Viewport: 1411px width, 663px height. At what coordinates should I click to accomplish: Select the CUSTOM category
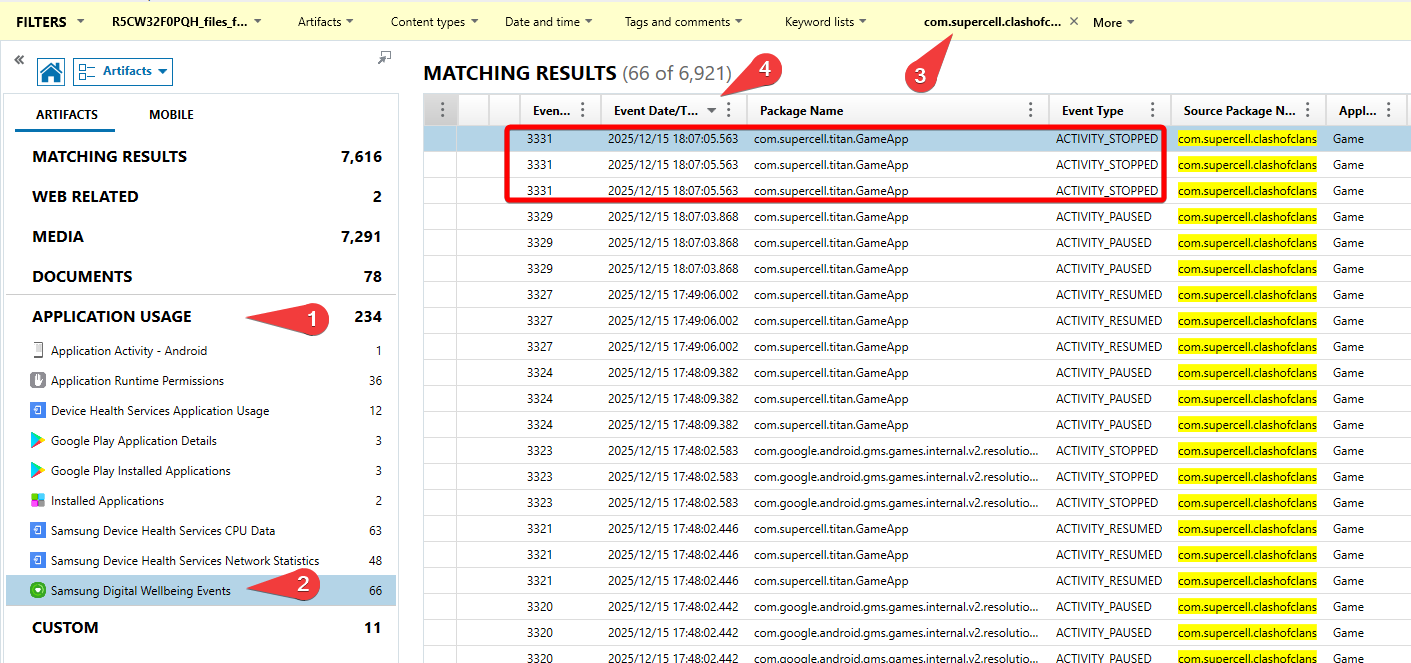pos(206,627)
